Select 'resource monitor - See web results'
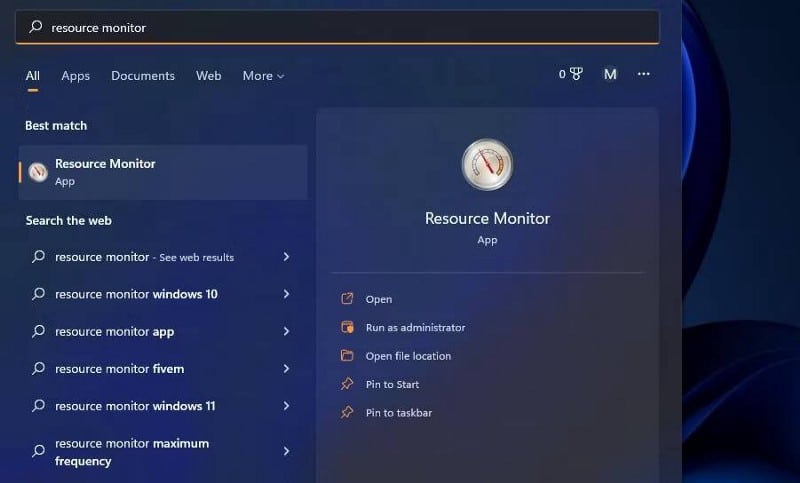This screenshot has width=800, height=483. (x=163, y=257)
